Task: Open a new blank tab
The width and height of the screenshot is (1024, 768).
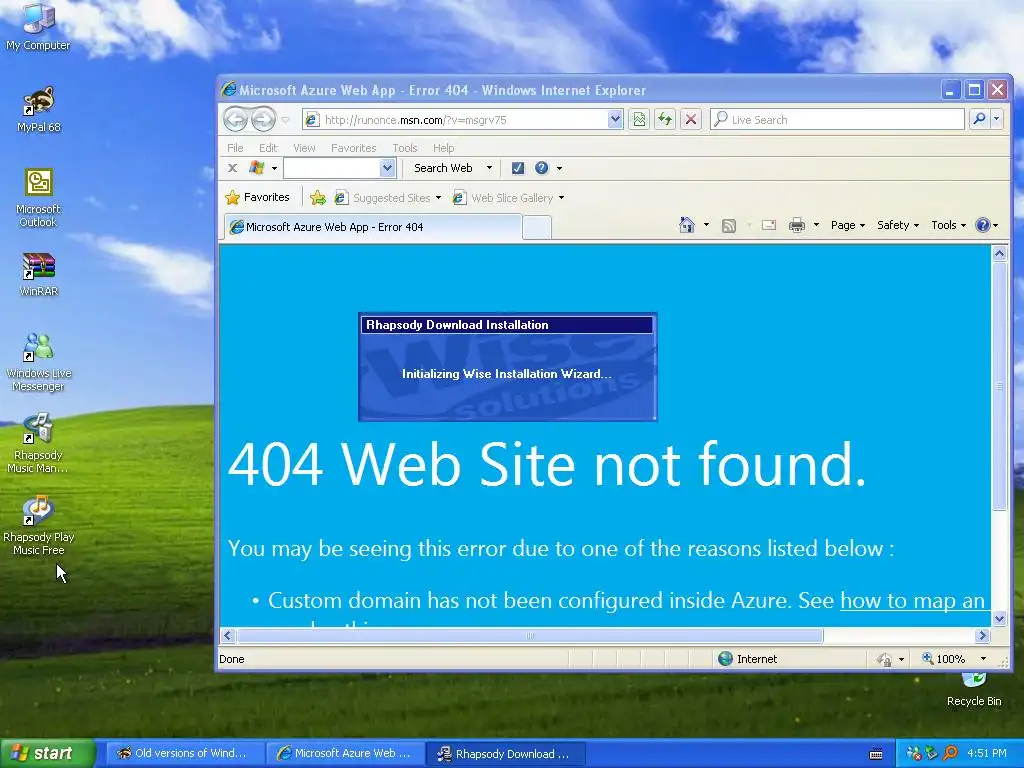Action: (537, 227)
